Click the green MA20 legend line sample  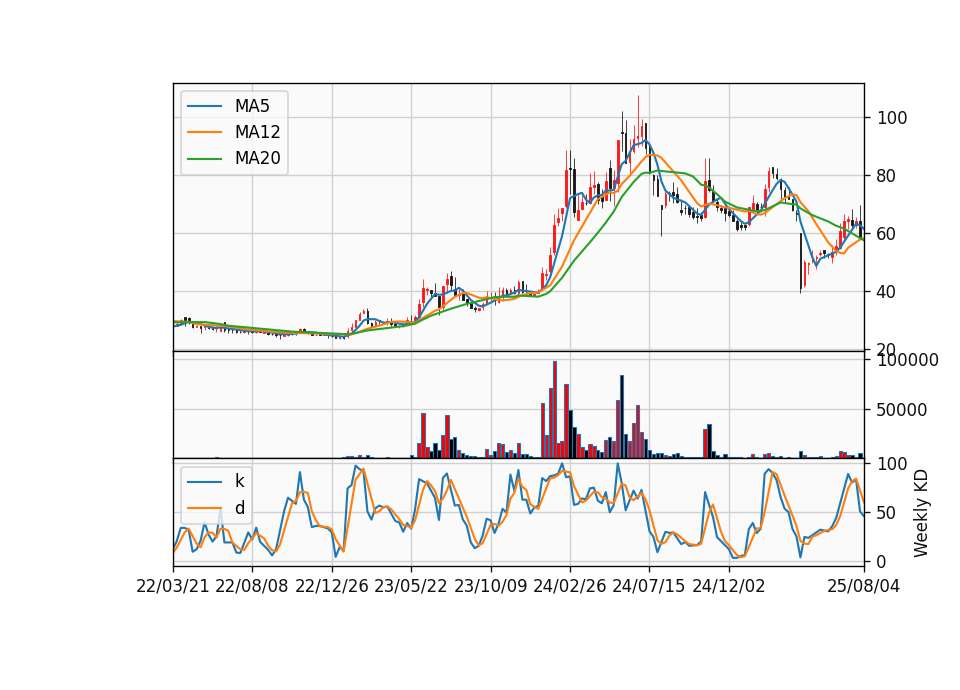204,159
